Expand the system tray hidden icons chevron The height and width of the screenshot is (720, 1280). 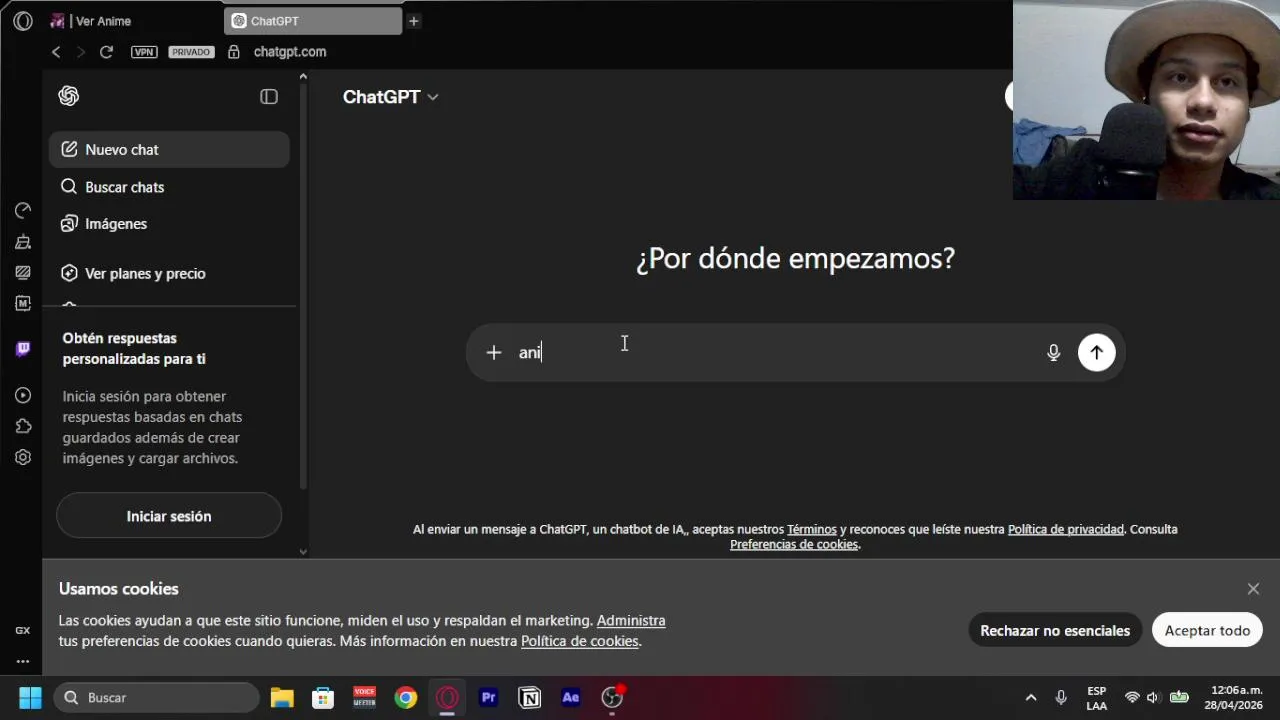tap(1031, 698)
